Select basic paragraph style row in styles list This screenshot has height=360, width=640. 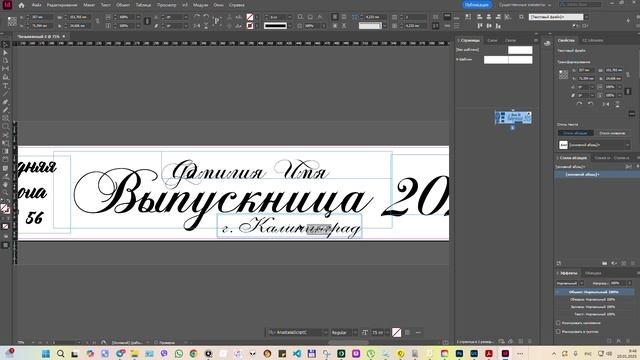[597, 174]
